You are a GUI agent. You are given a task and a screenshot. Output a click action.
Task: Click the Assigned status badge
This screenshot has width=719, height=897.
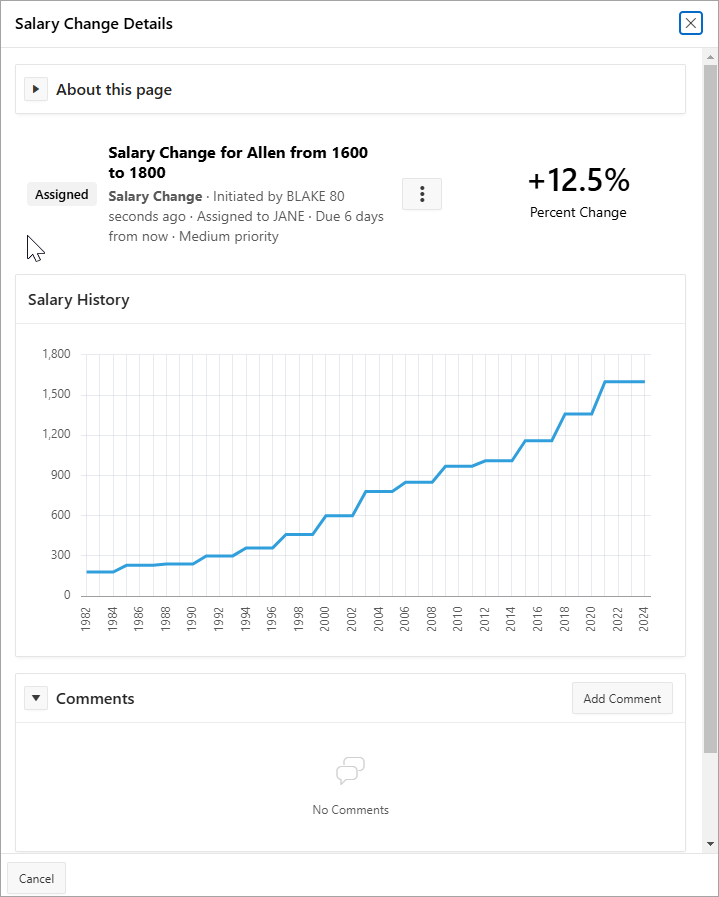(x=62, y=195)
